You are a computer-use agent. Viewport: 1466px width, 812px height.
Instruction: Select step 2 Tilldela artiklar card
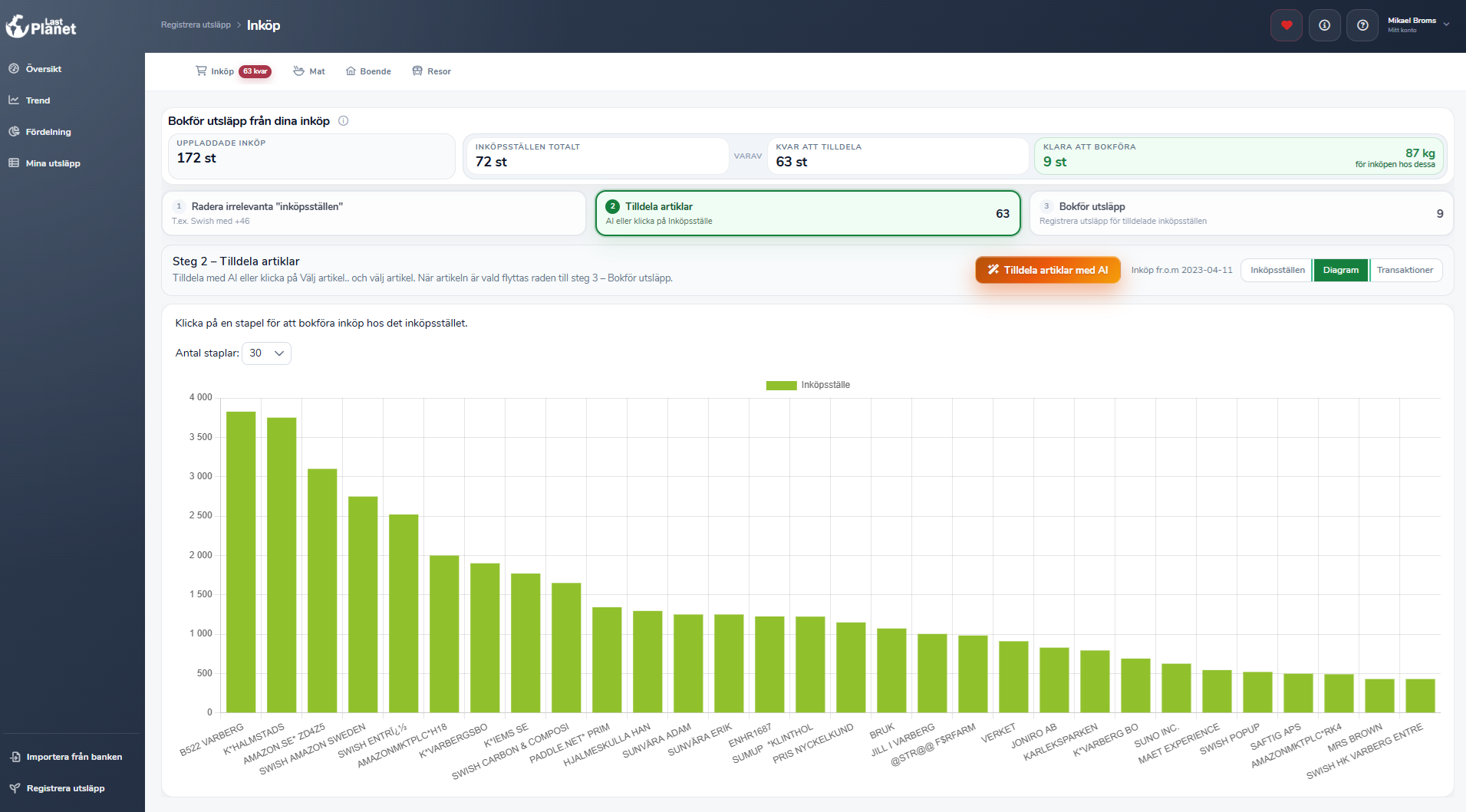[x=808, y=213]
